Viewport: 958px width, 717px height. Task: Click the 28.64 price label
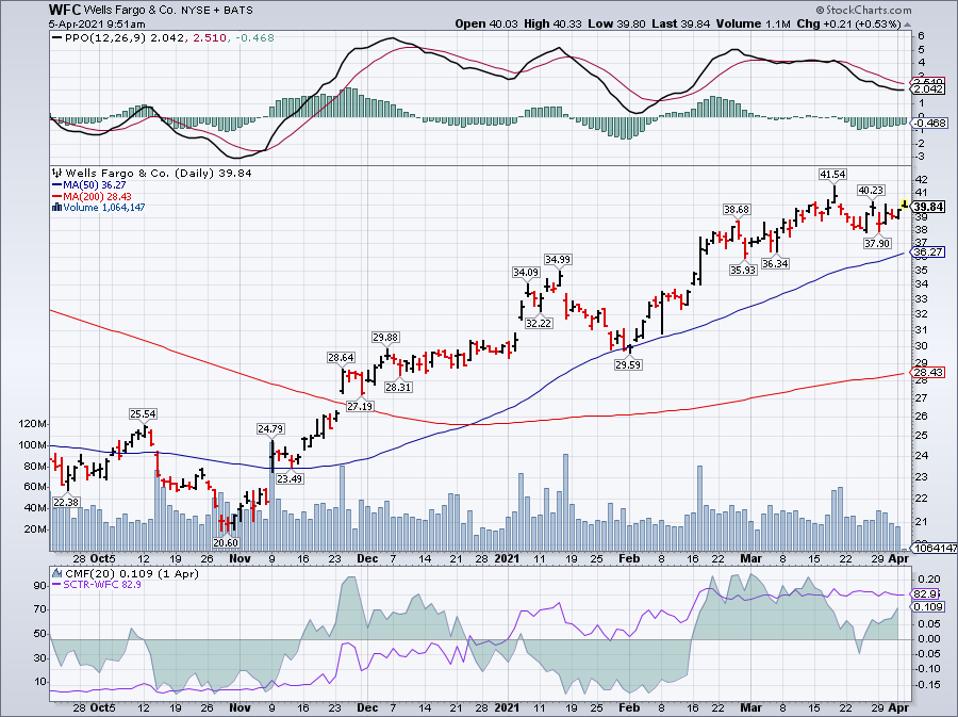click(x=341, y=357)
